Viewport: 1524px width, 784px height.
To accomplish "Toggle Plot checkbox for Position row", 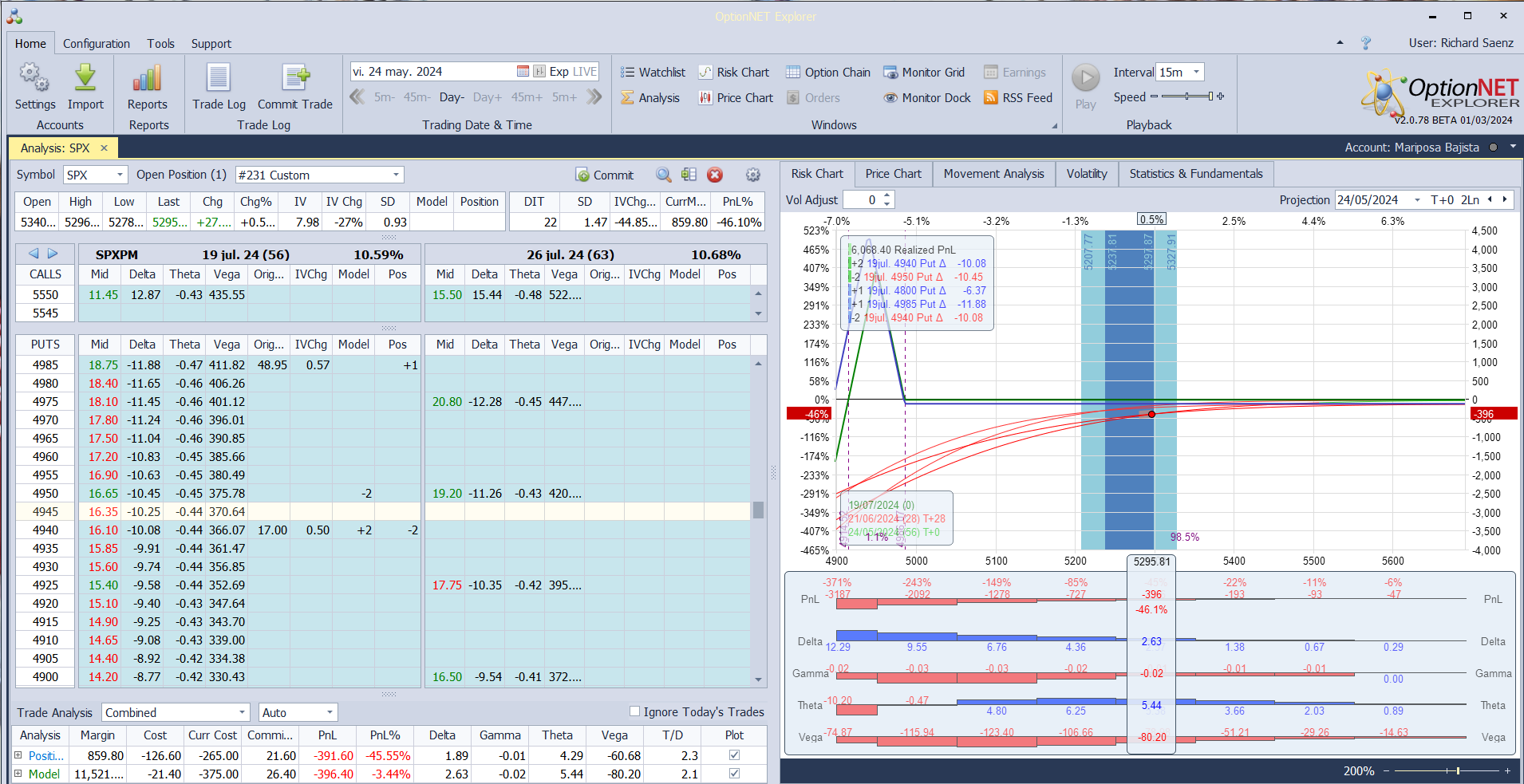I will pos(734,754).
